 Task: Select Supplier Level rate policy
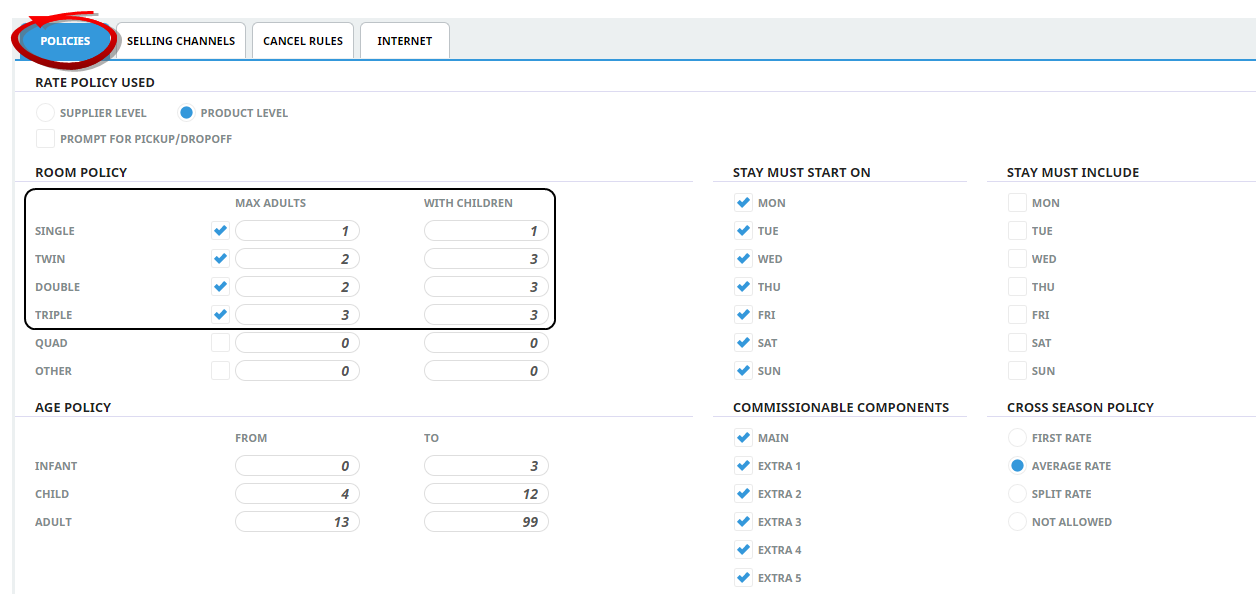(45, 113)
